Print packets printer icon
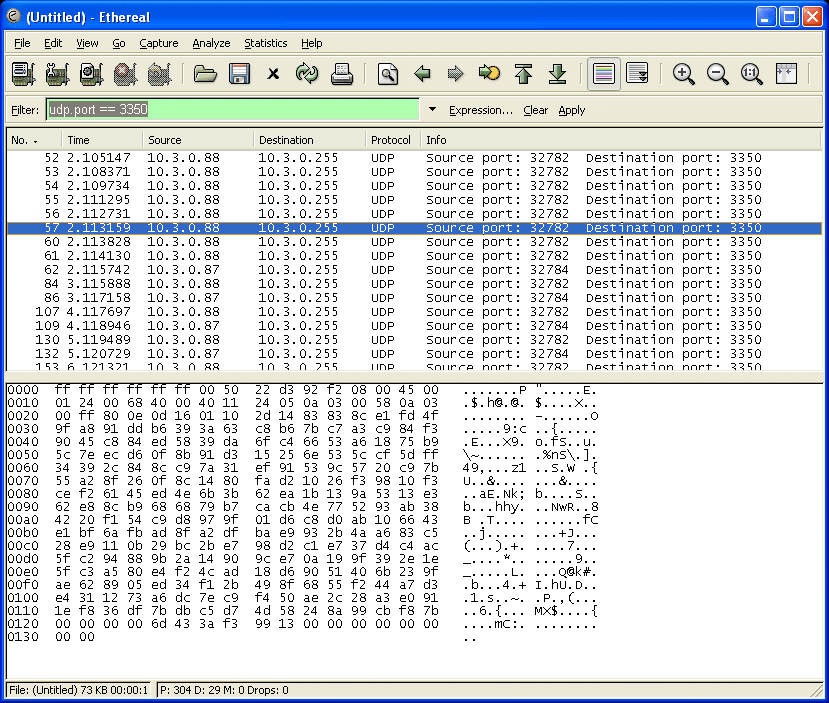829x703 pixels. click(x=341, y=73)
